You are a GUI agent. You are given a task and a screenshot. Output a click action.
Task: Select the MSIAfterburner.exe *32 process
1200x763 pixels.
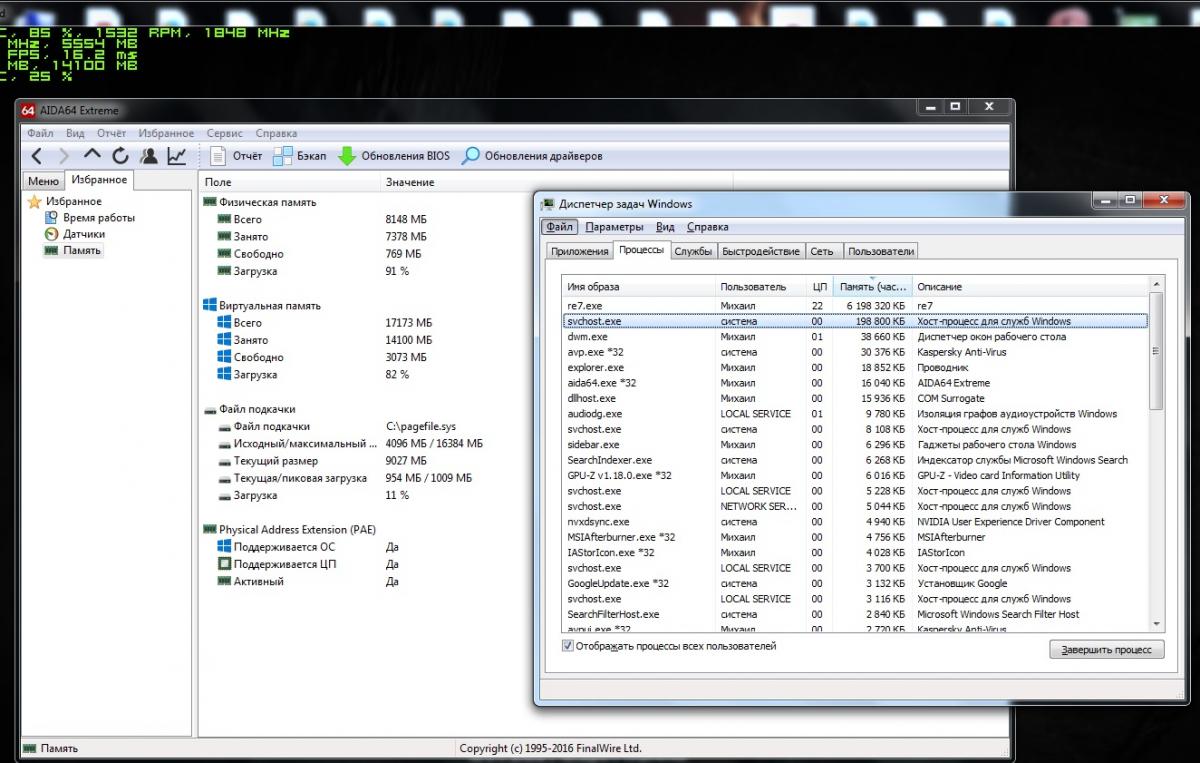click(x=855, y=537)
